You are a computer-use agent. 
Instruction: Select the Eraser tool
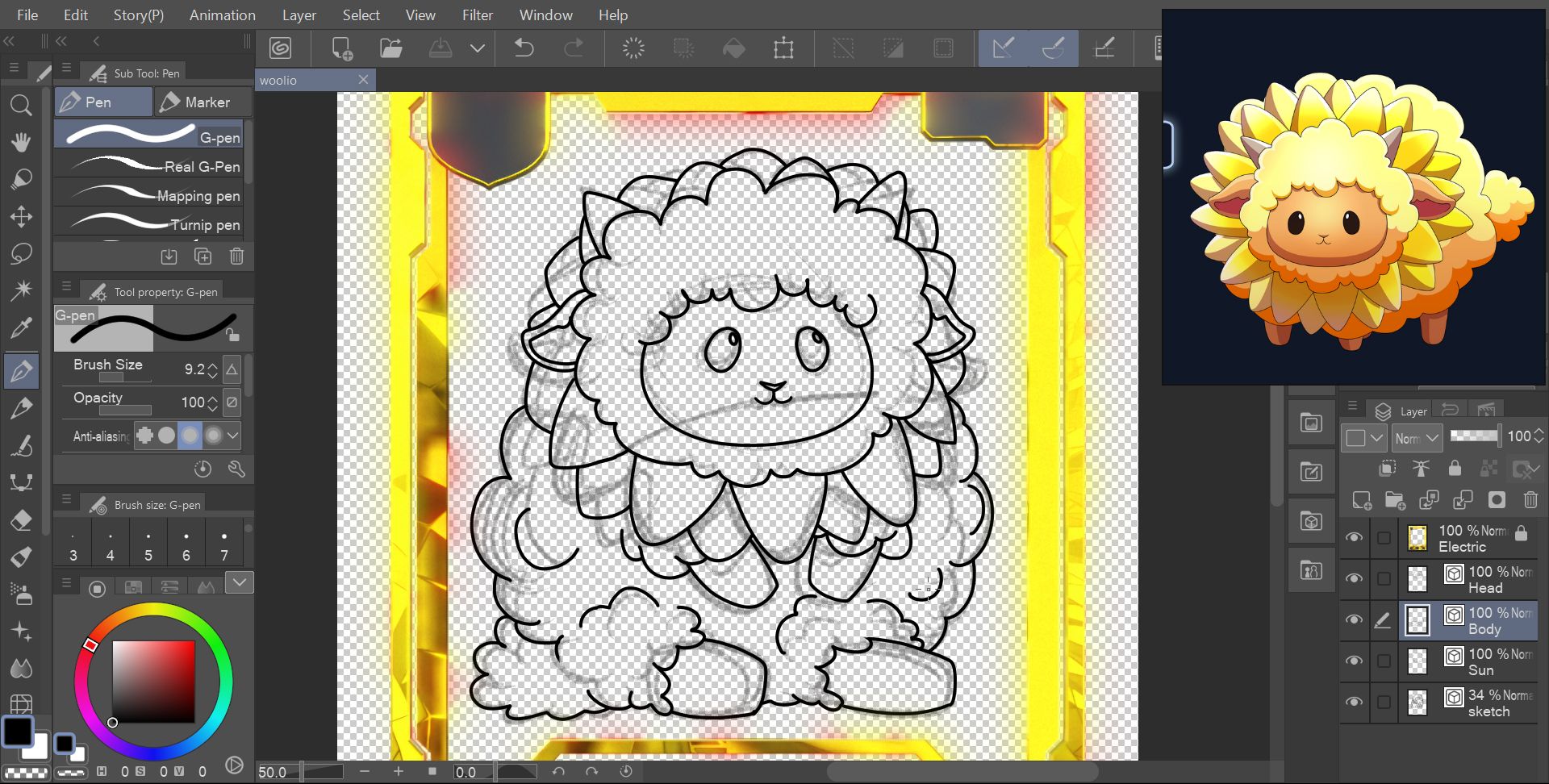(x=21, y=520)
